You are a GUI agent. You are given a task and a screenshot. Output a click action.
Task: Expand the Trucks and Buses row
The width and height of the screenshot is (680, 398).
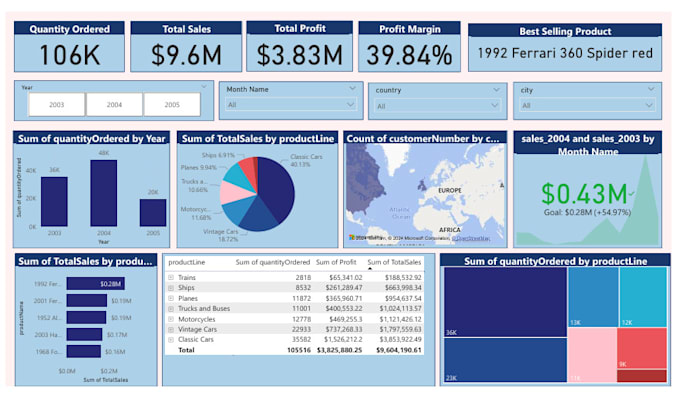(171, 309)
